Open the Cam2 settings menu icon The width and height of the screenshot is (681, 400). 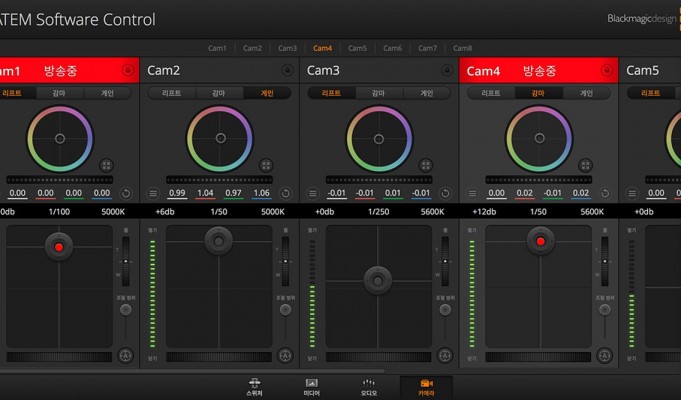(x=153, y=193)
